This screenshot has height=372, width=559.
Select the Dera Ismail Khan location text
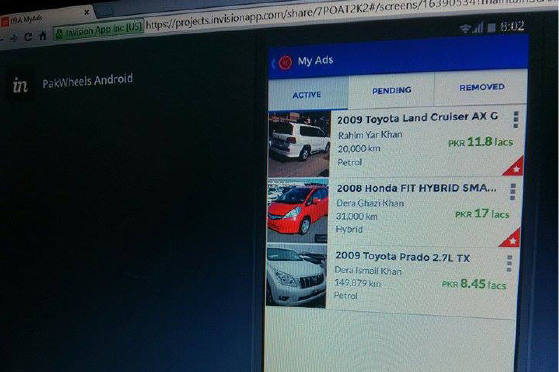tap(368, 271)
